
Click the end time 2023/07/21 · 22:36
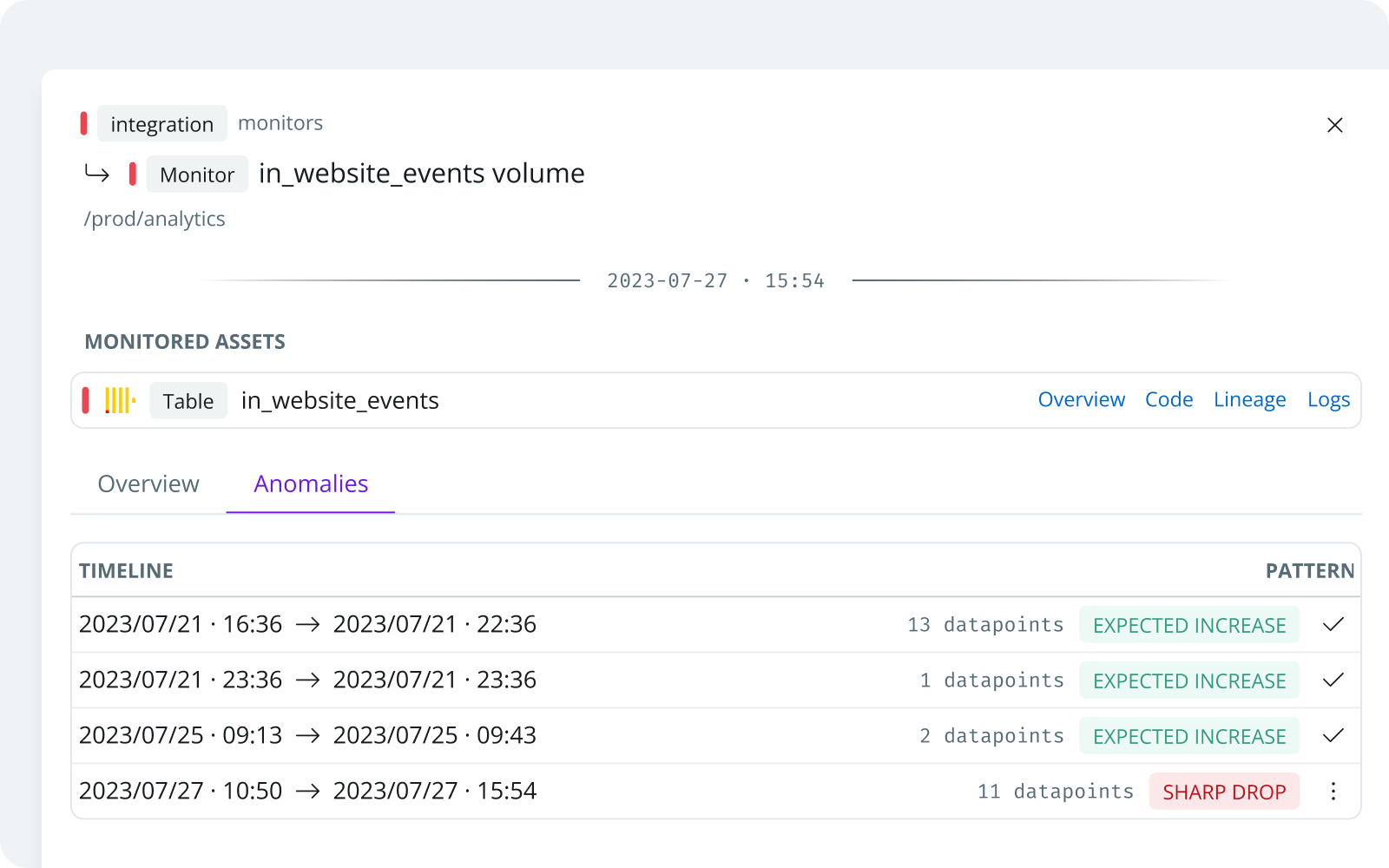[435, 624]
